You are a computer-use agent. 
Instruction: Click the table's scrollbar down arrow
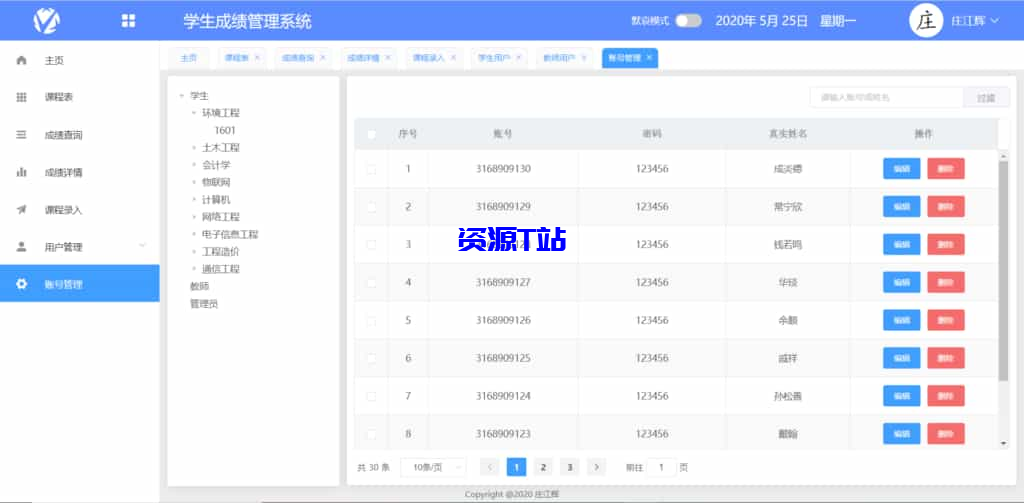coord(1004,444)
